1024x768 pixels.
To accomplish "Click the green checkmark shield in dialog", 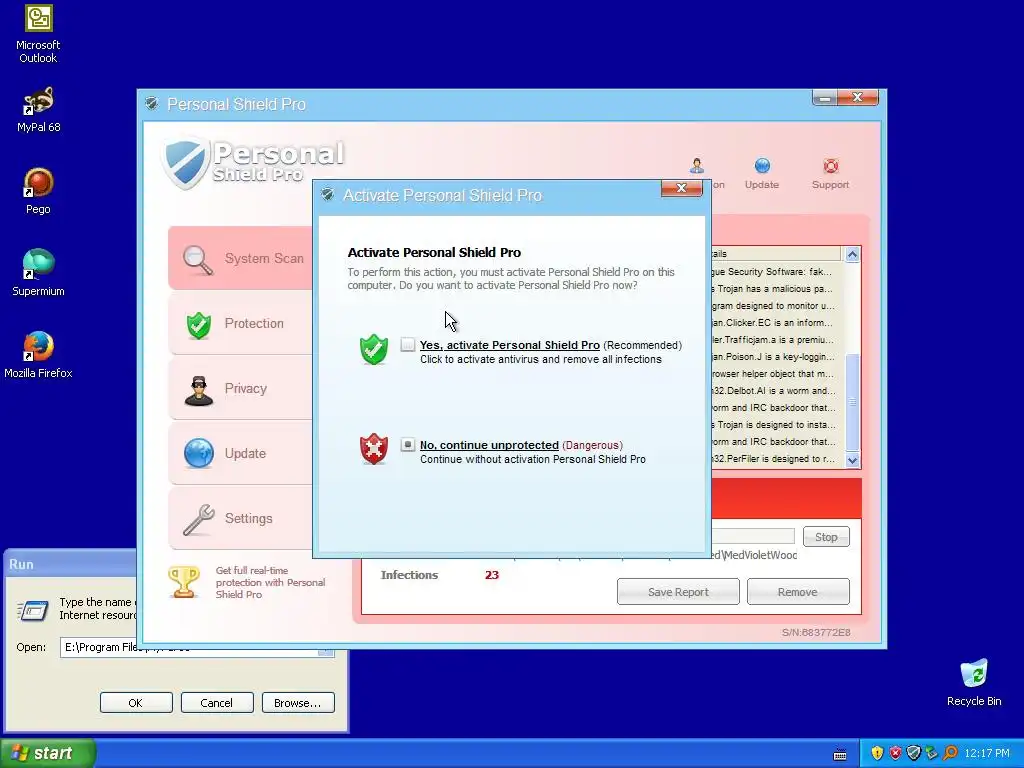I will 374,349.
